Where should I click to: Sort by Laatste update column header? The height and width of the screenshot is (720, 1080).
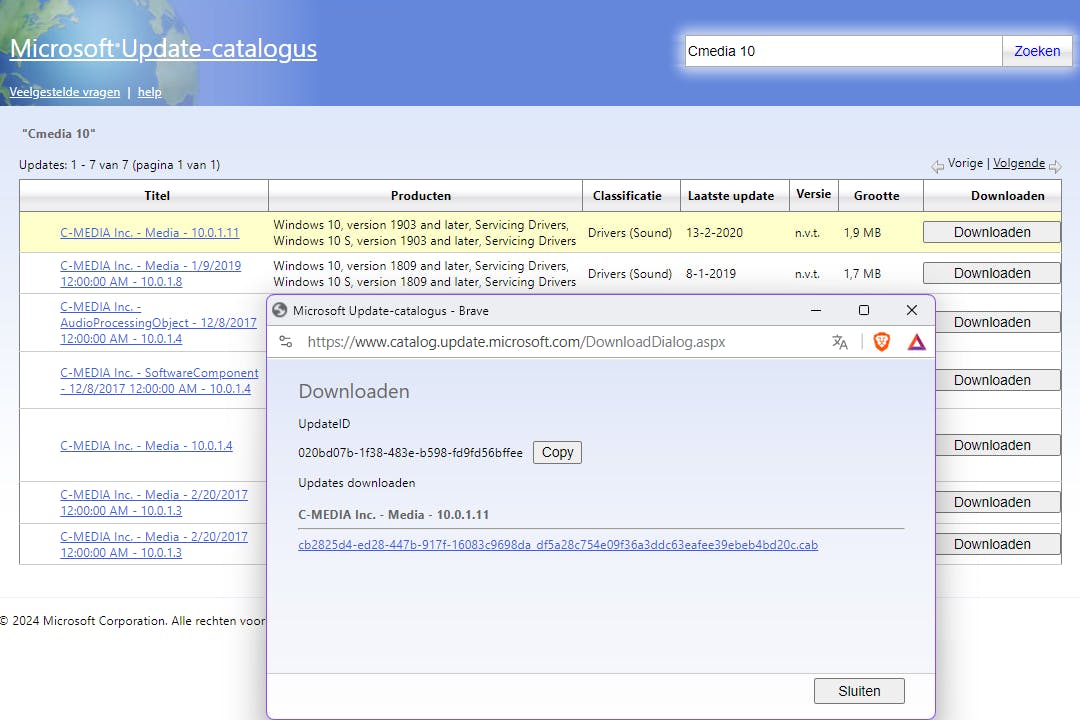[731, 196]
